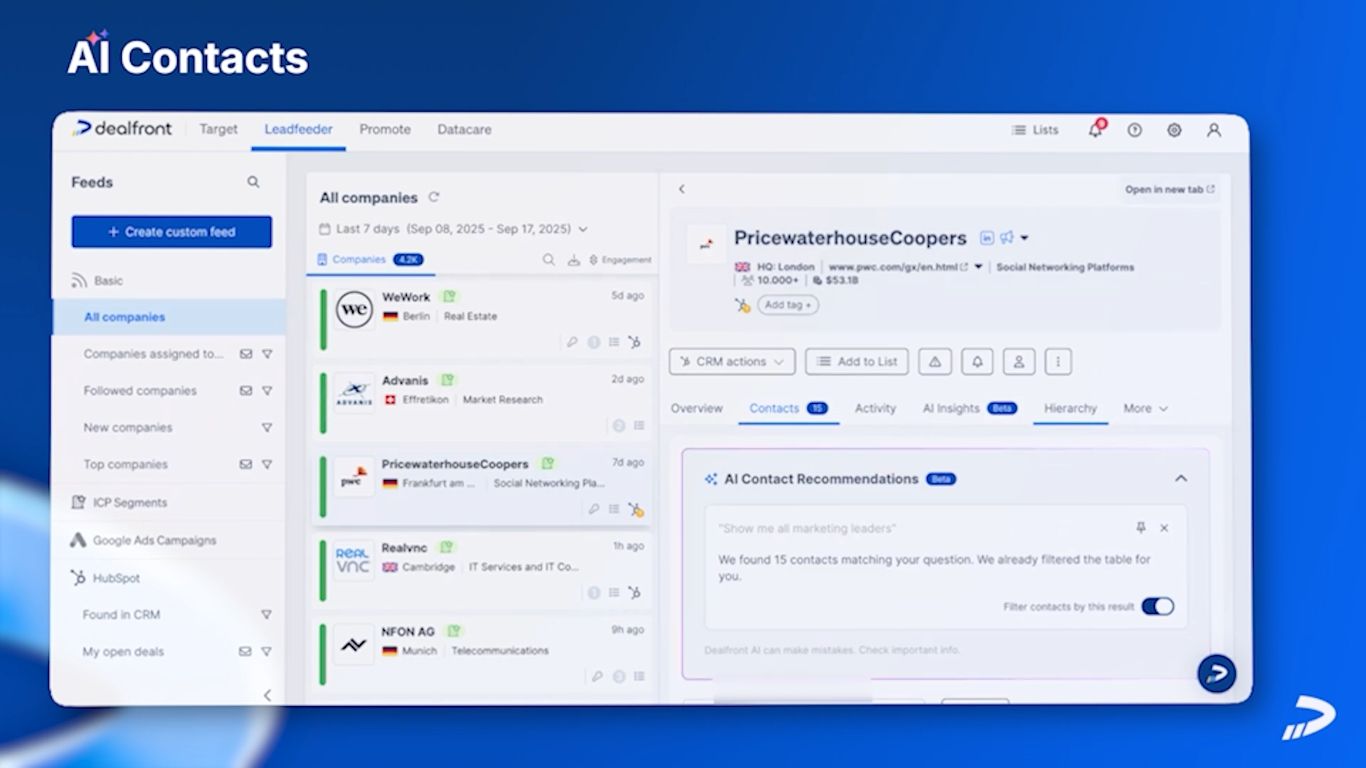
Task: Open the ICP Segments section
Action: (x=130, y=502)
